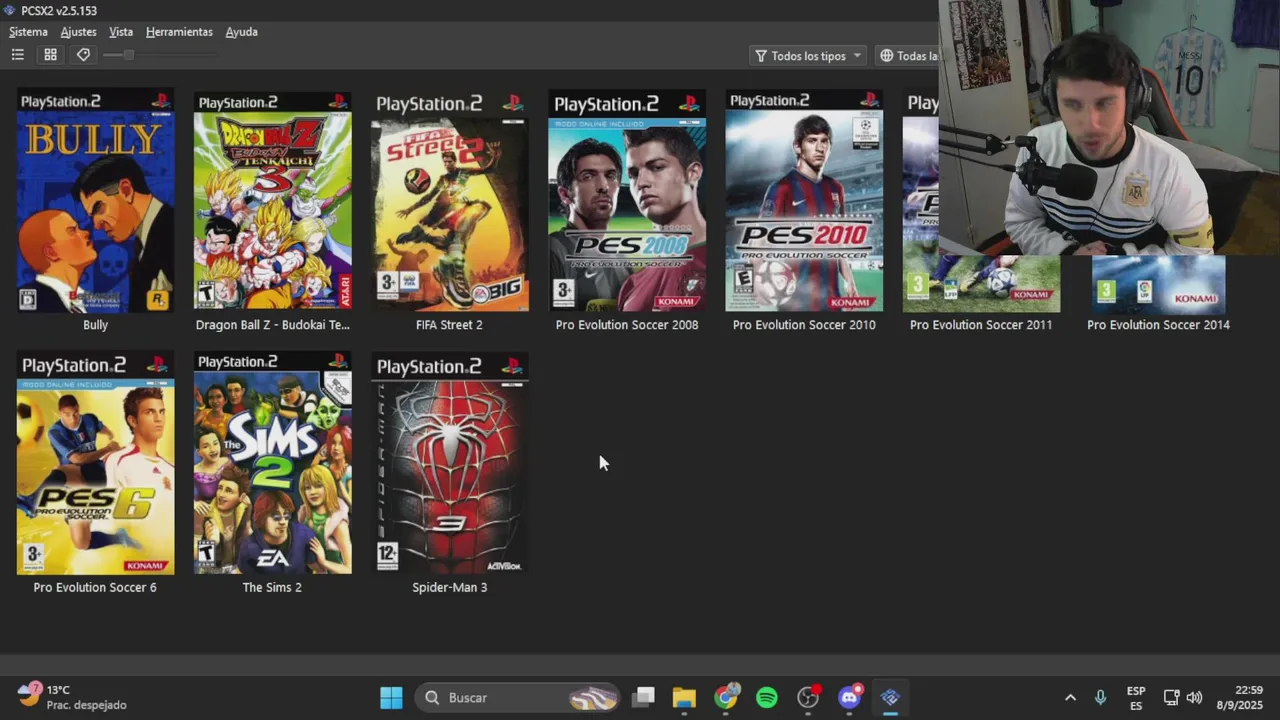Click the 'Bully' title label
The width and height of the screenshot is (1280, 720).
coord(95,325)
